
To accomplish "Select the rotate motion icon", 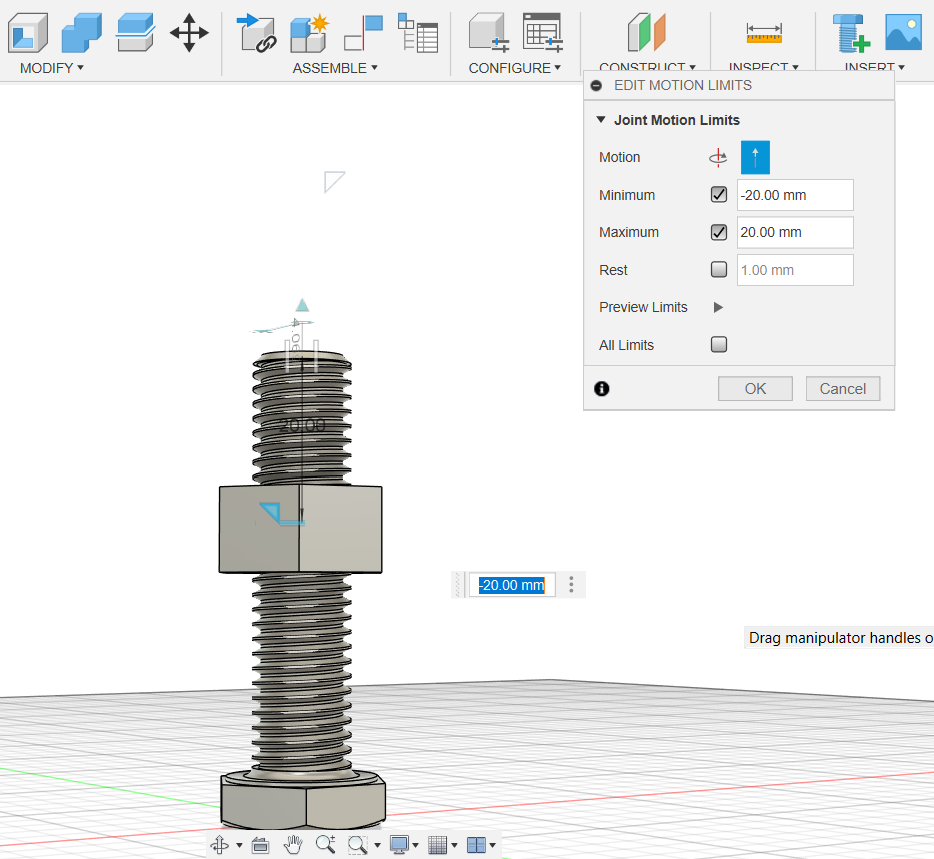I will click(717, 157).
